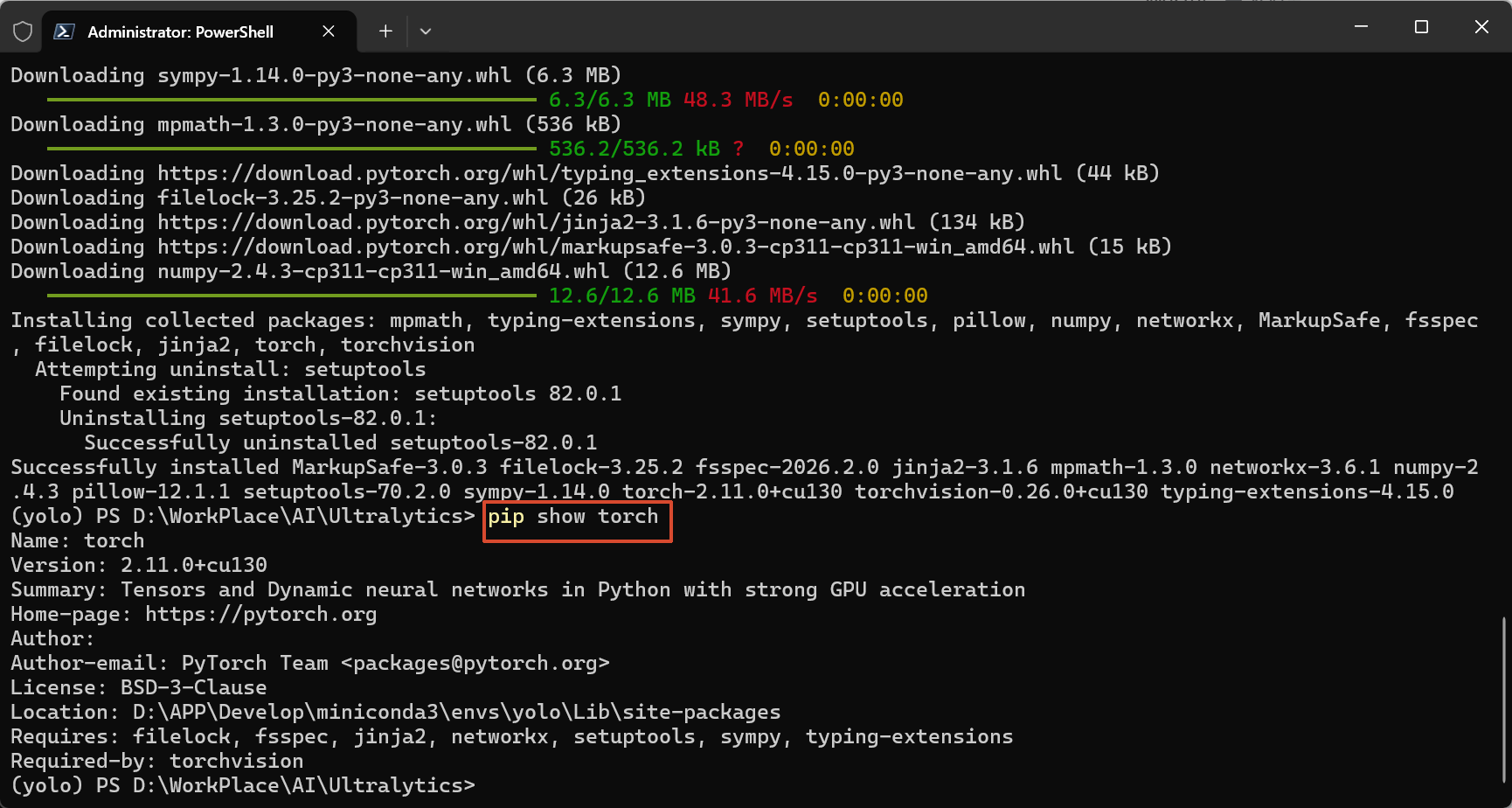Viewport: 1512px width, 808px height.
Task: Click the packages@pytorch.org email address
Action: (475, 664)
